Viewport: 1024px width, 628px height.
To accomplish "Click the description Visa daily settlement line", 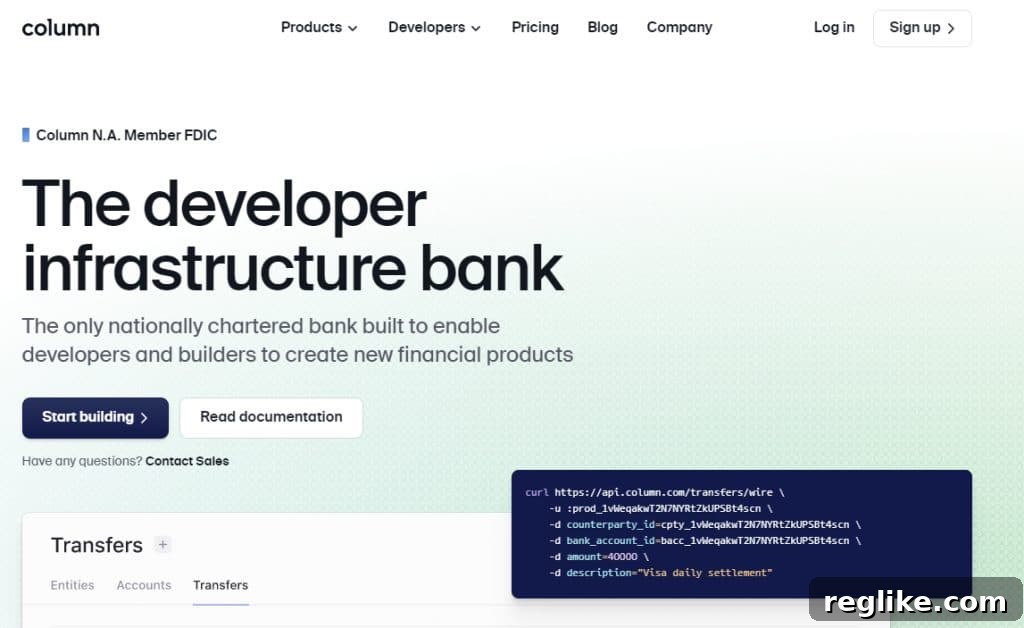I will point(660,573).
